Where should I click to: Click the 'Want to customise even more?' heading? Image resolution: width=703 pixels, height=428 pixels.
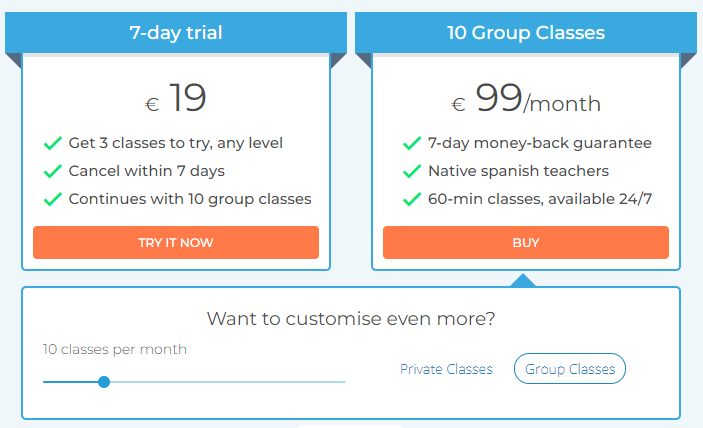pos(351,319)
